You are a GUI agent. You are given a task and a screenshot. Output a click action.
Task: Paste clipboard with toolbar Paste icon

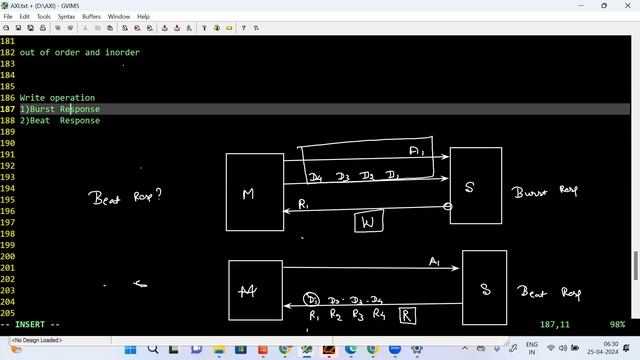click(110, 28)
